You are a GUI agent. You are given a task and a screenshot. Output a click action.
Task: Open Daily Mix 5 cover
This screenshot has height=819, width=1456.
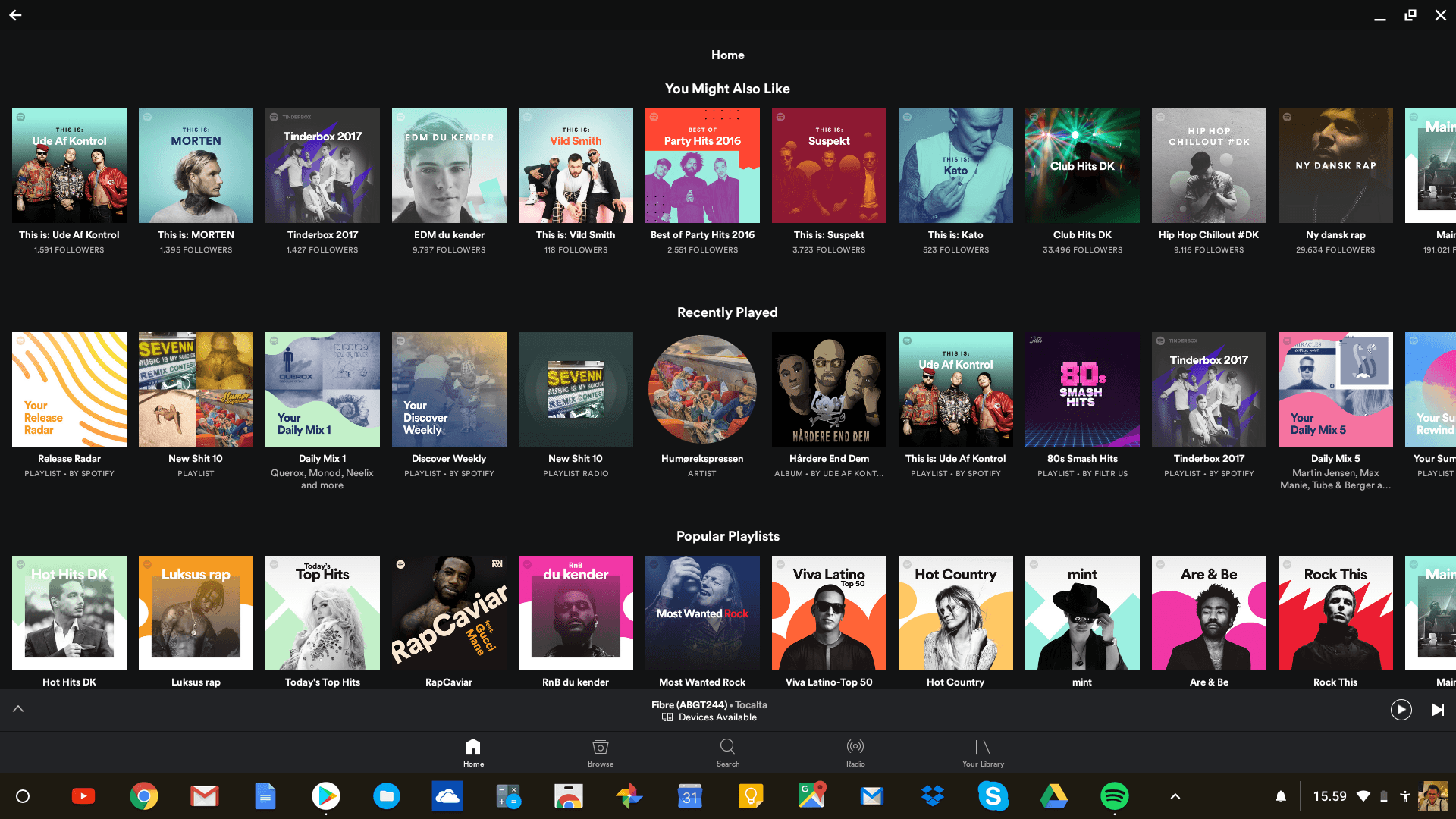pos(1335,389)
